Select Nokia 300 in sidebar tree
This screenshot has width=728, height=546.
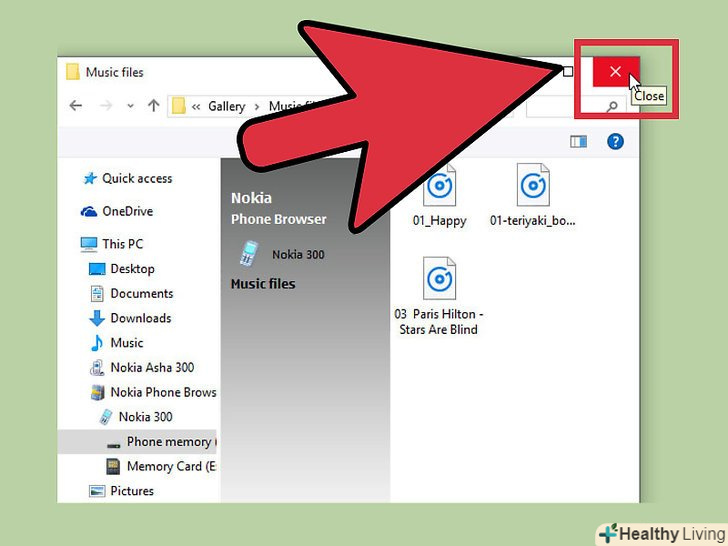145,416
